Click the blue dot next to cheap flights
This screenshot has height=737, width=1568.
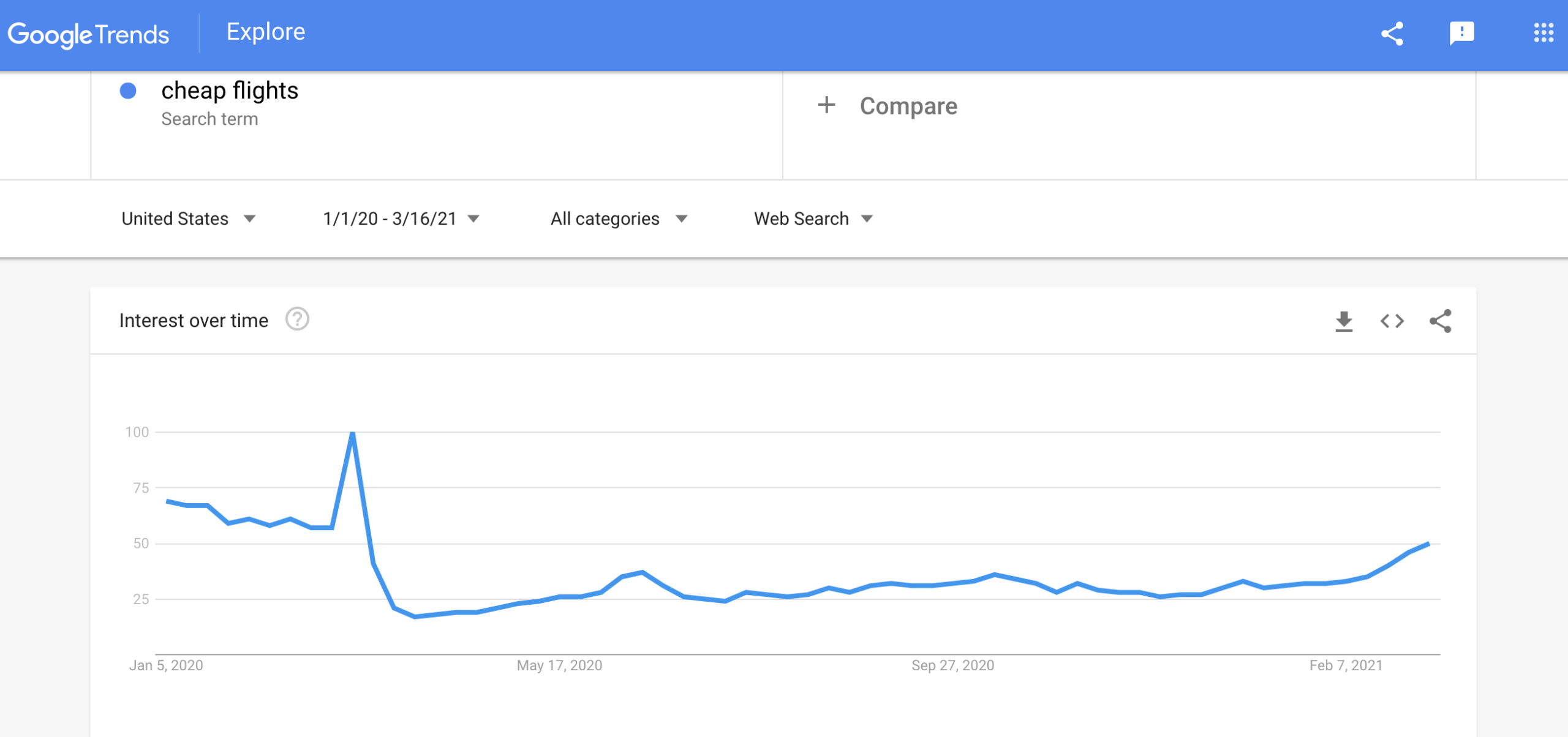coord(128,92)
